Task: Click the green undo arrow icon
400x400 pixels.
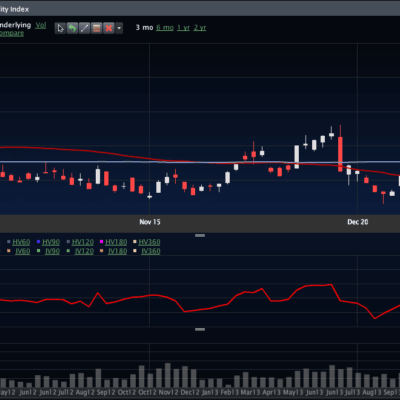Action: point(72,28)
